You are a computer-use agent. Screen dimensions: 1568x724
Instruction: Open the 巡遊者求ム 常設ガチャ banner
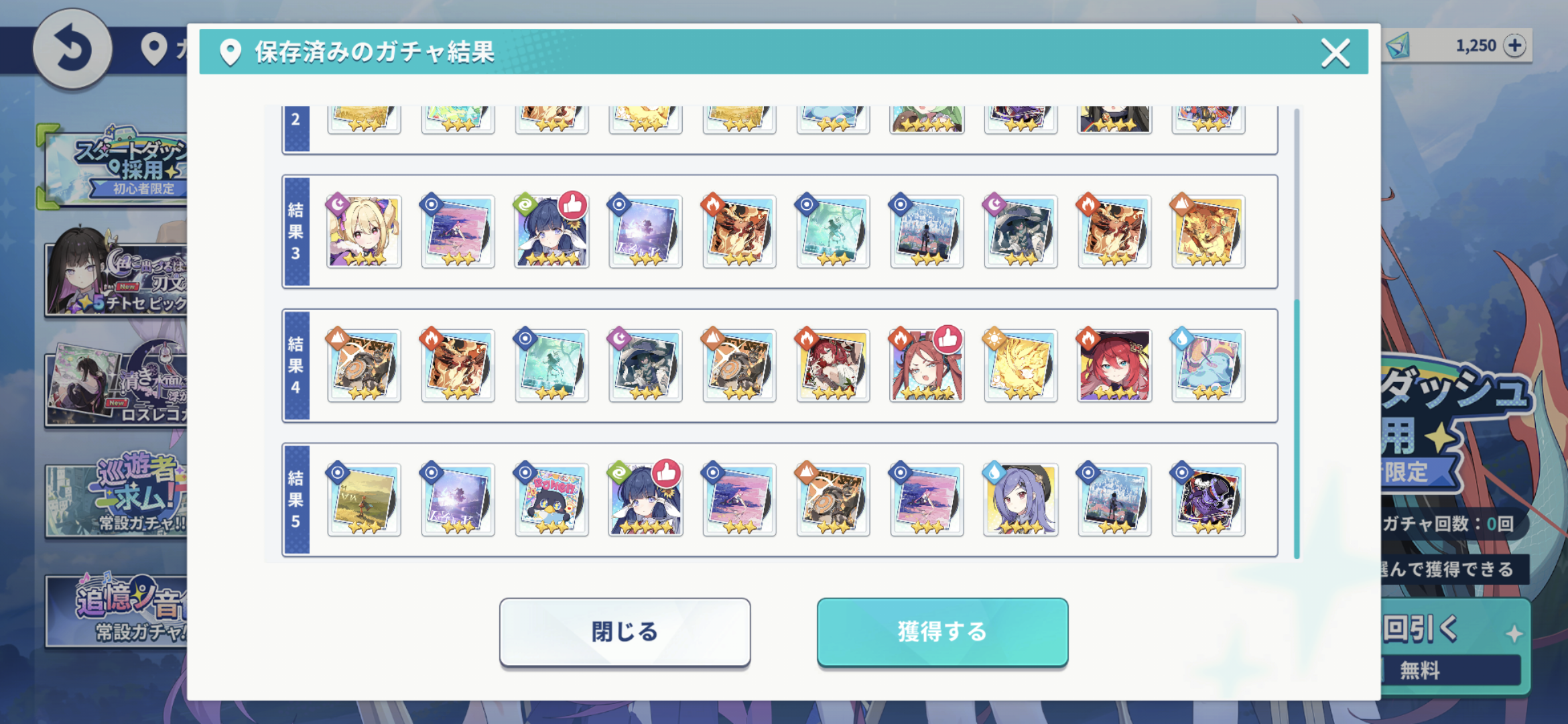(115, 496)
